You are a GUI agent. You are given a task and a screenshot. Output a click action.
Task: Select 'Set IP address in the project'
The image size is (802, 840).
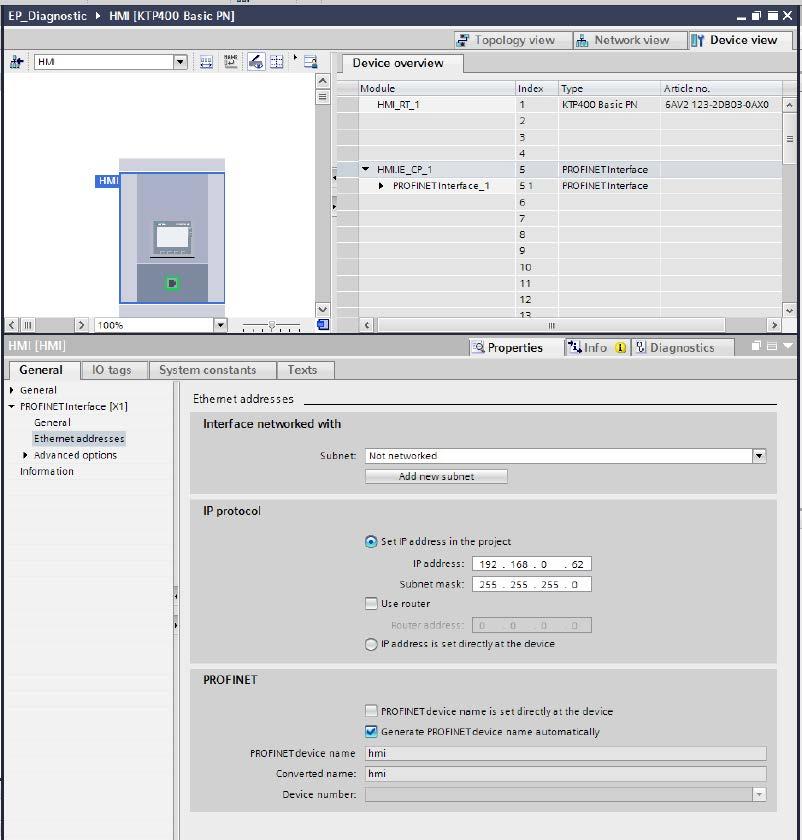tap(371, 542)
